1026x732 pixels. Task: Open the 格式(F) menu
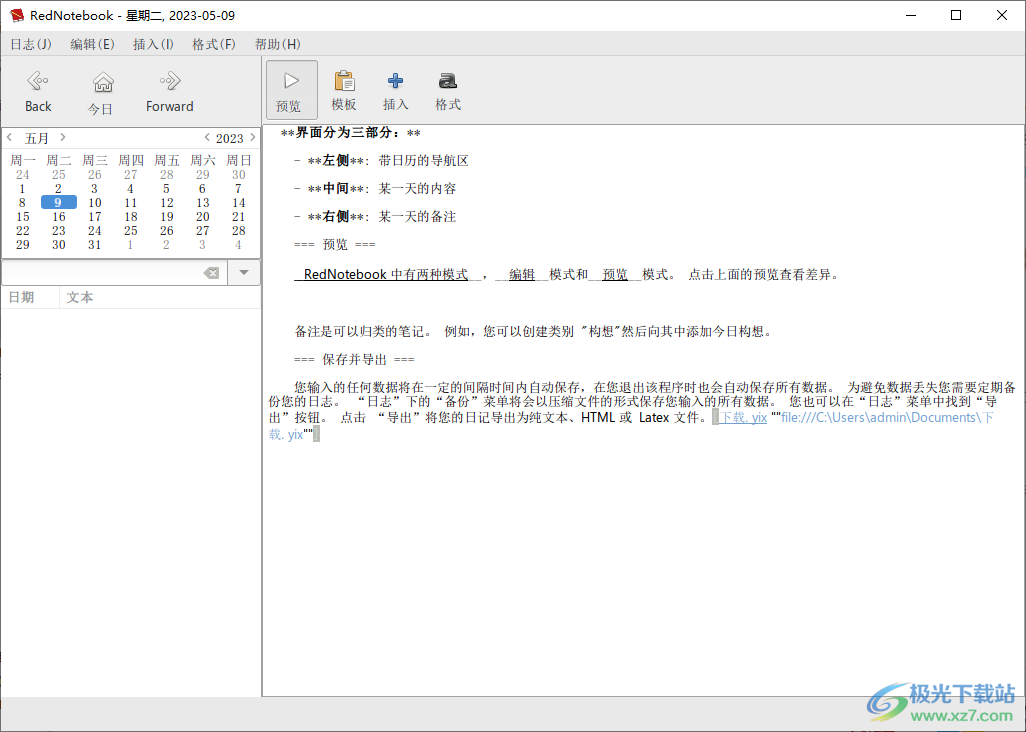(x=213, y=44)
